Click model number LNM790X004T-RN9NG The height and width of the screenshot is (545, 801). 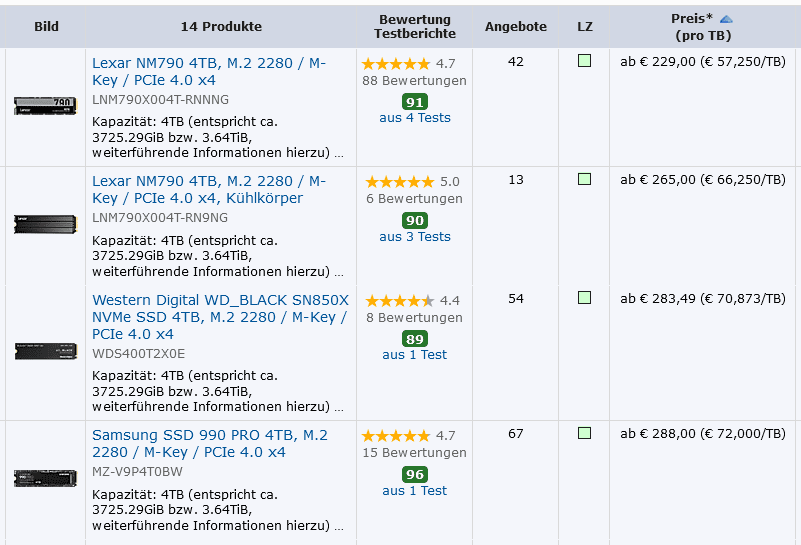point(160,218)
